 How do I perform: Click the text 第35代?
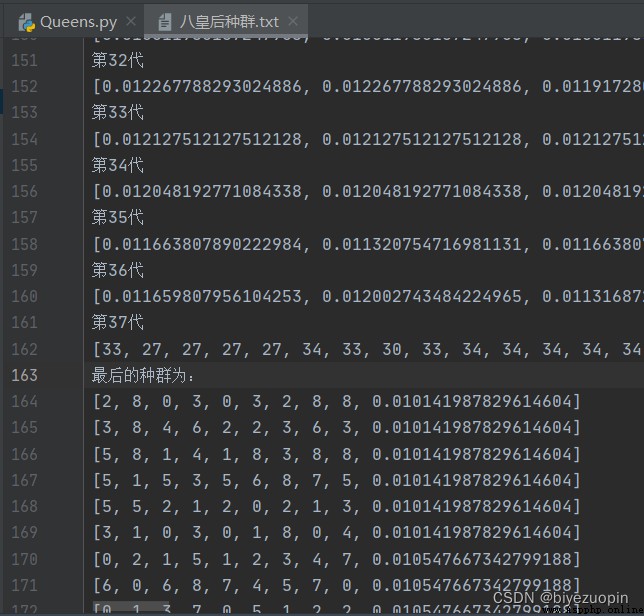pyautogui.click(x=117, y=217)
